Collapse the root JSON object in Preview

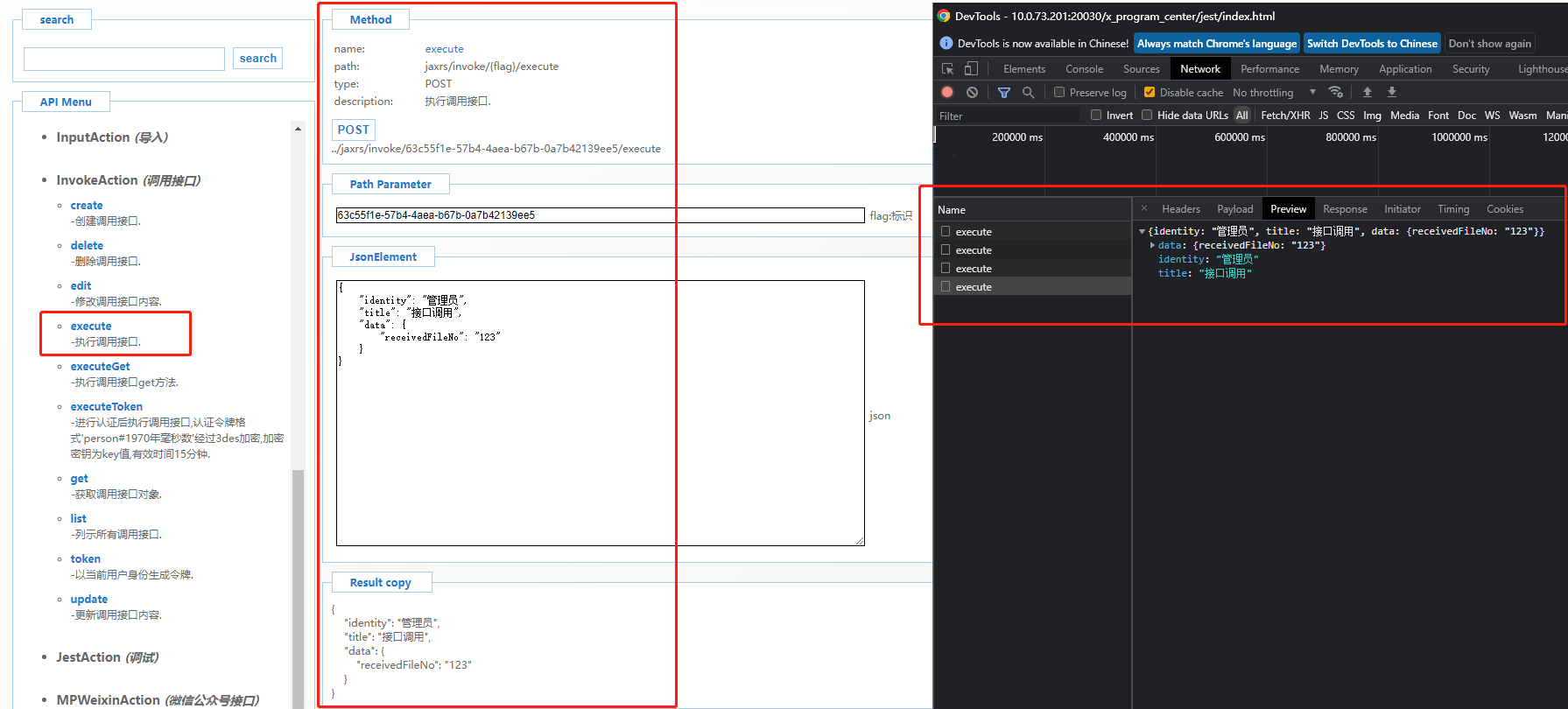(1142, 232)
